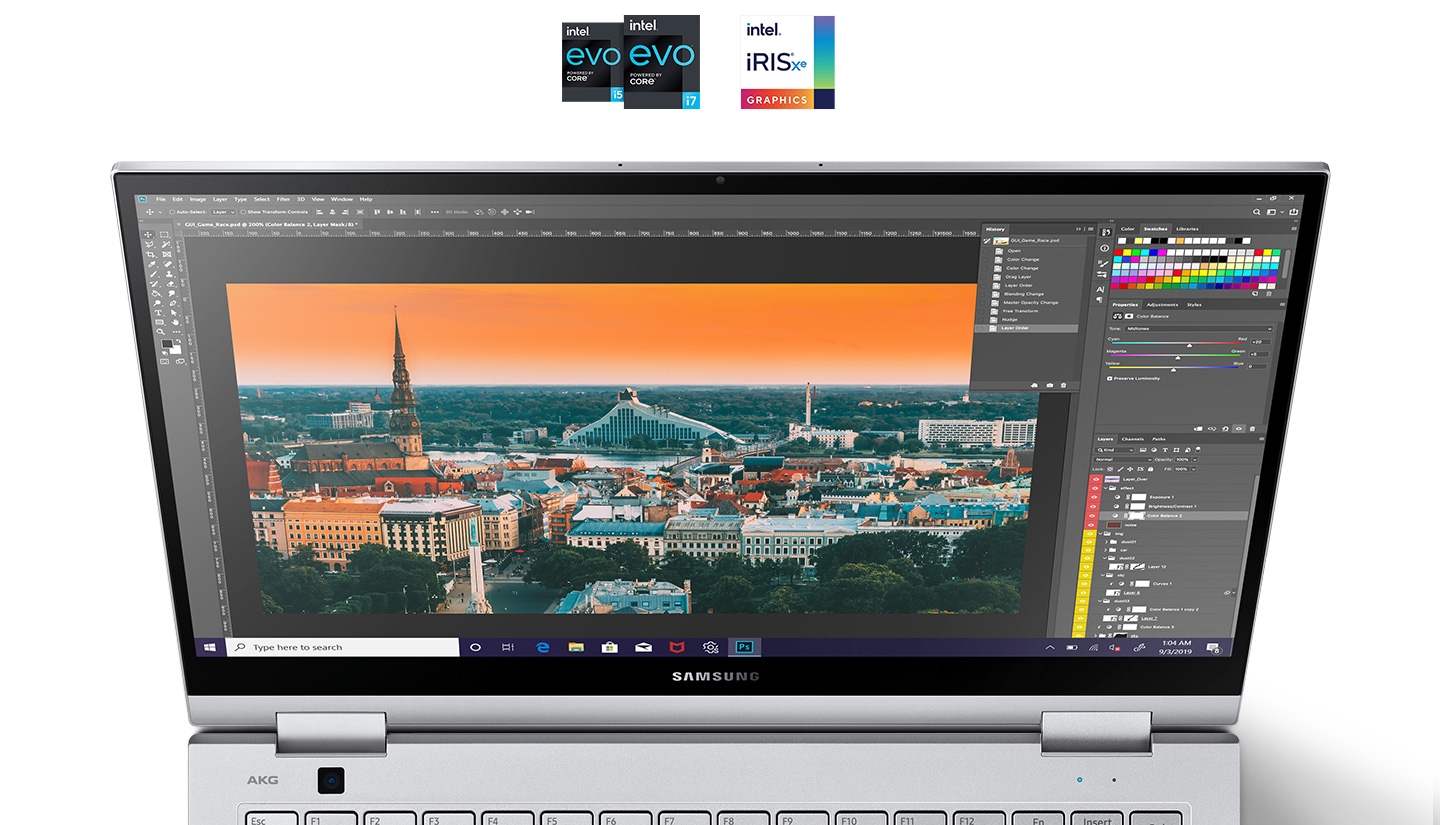Click the share icon at top right
Image resolution: width=1440 pixels, height=825 pixels.
[1293, 212]
